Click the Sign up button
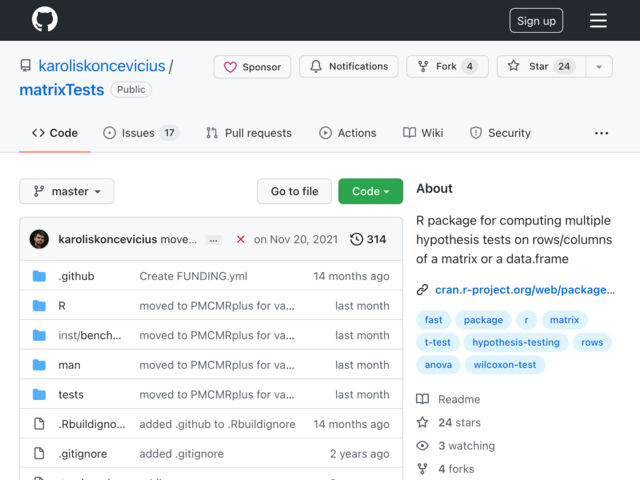 tap(536, 20)
